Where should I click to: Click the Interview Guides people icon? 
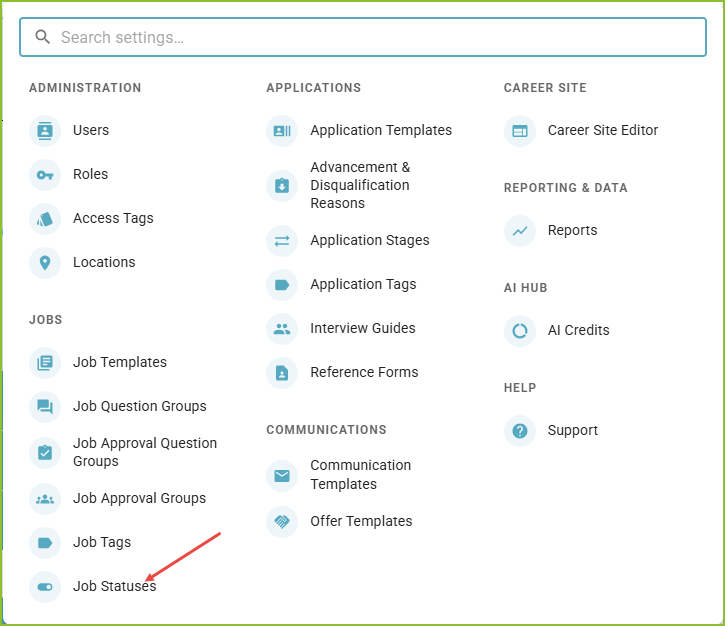point(282,328)
